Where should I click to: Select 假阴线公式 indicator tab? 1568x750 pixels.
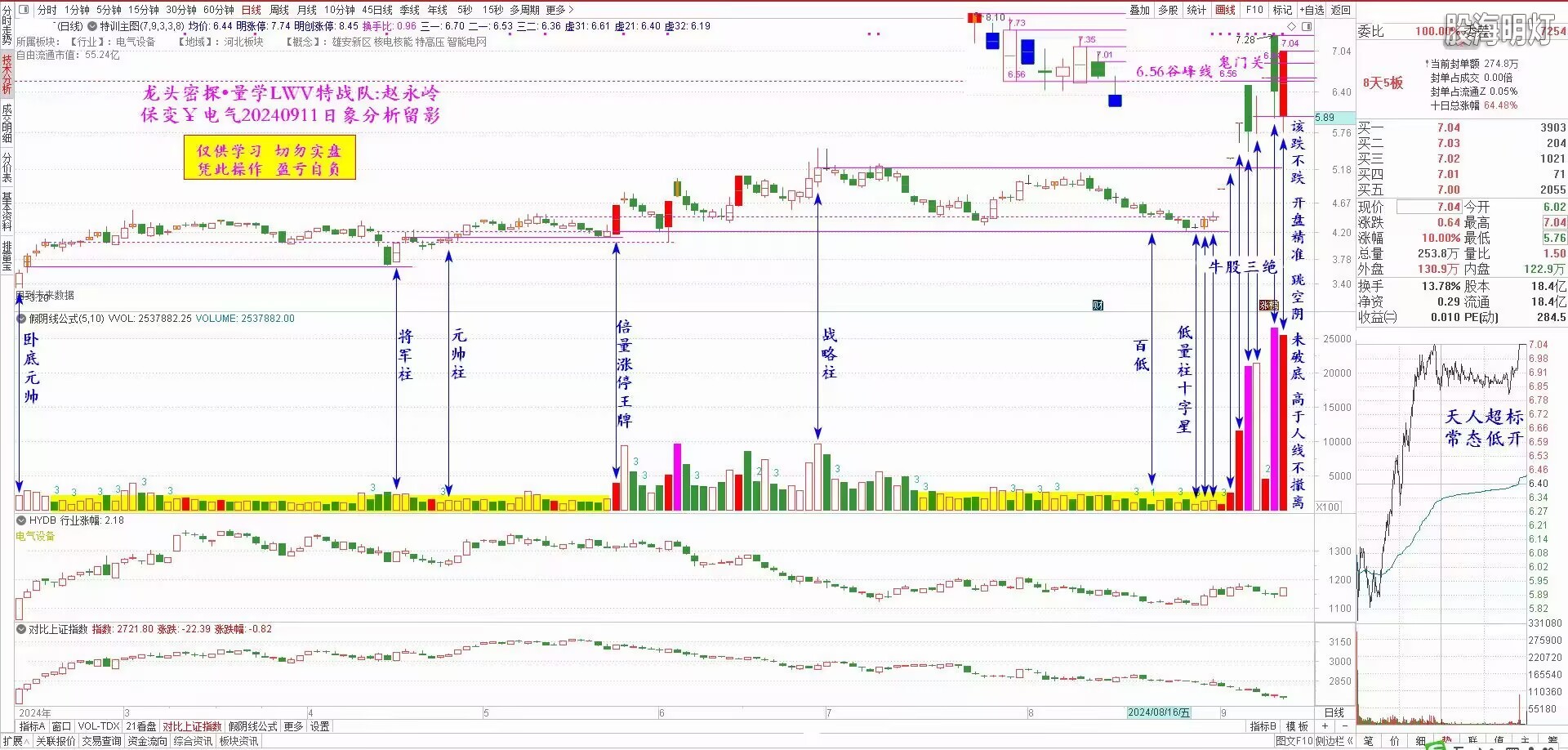point(253,726)
